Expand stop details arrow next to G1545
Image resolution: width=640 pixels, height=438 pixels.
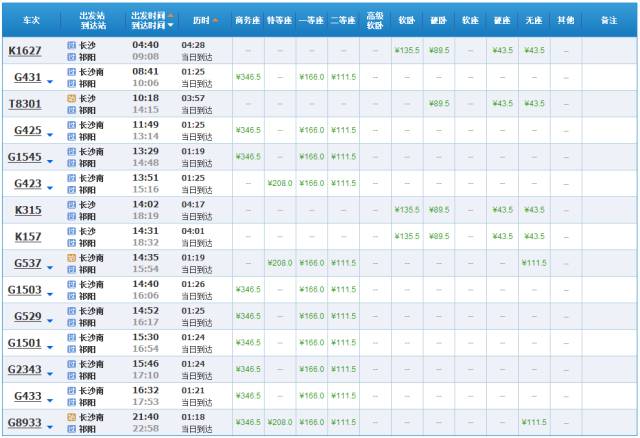point(50,161)
